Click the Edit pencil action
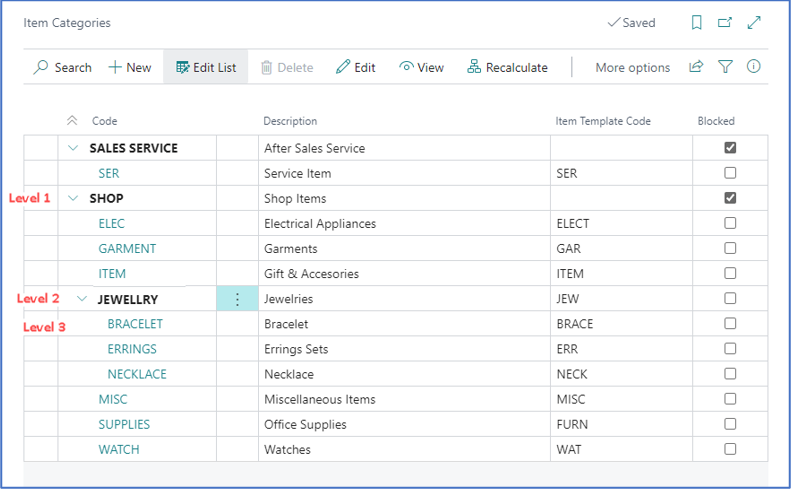 [356, 67]
